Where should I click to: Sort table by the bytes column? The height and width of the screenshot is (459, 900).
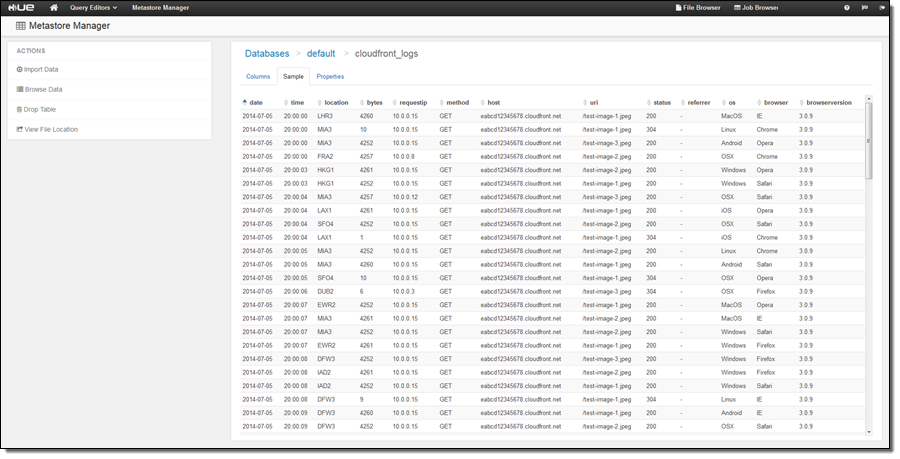point(374,102)
